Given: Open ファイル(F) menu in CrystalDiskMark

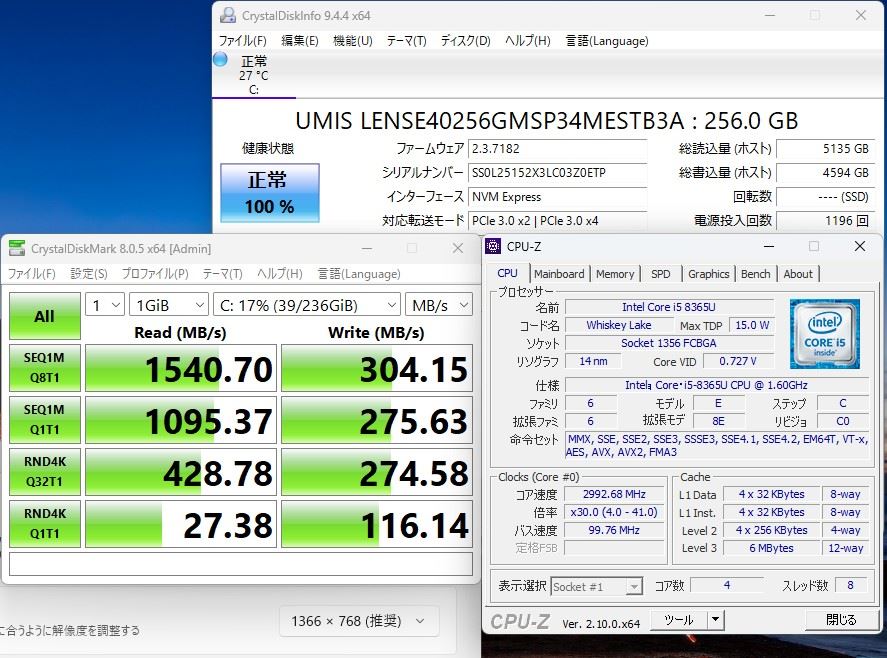Looking at the screenshot, I should [x=32, y=274].
